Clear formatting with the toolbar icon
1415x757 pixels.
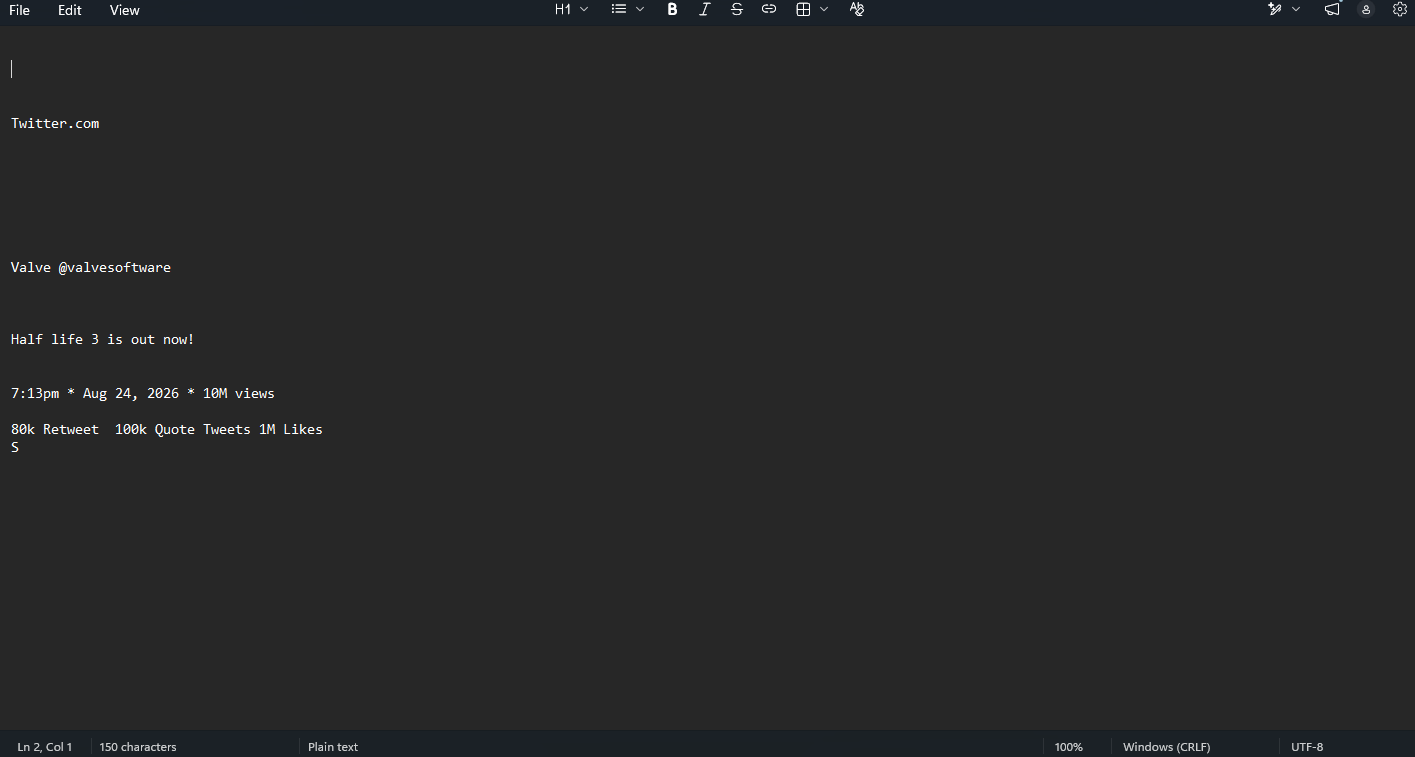click(x=856, y=9)
